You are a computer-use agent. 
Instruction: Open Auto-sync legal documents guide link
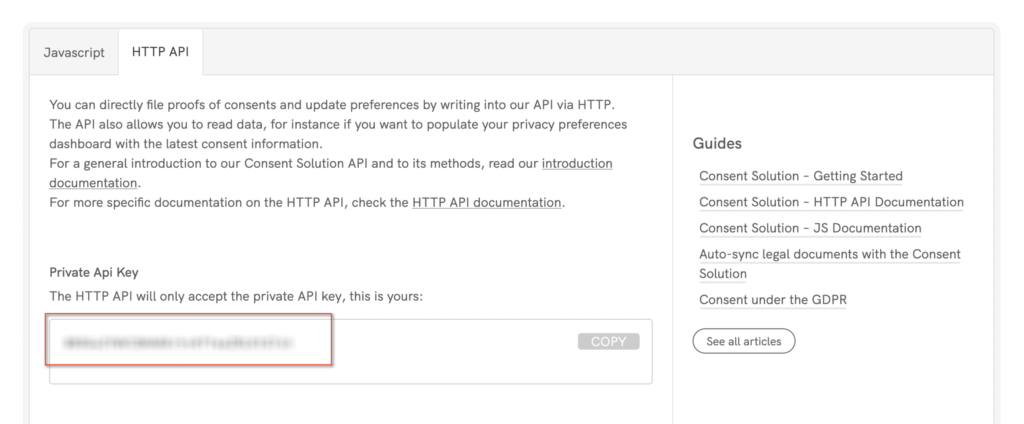coord(829,254)
